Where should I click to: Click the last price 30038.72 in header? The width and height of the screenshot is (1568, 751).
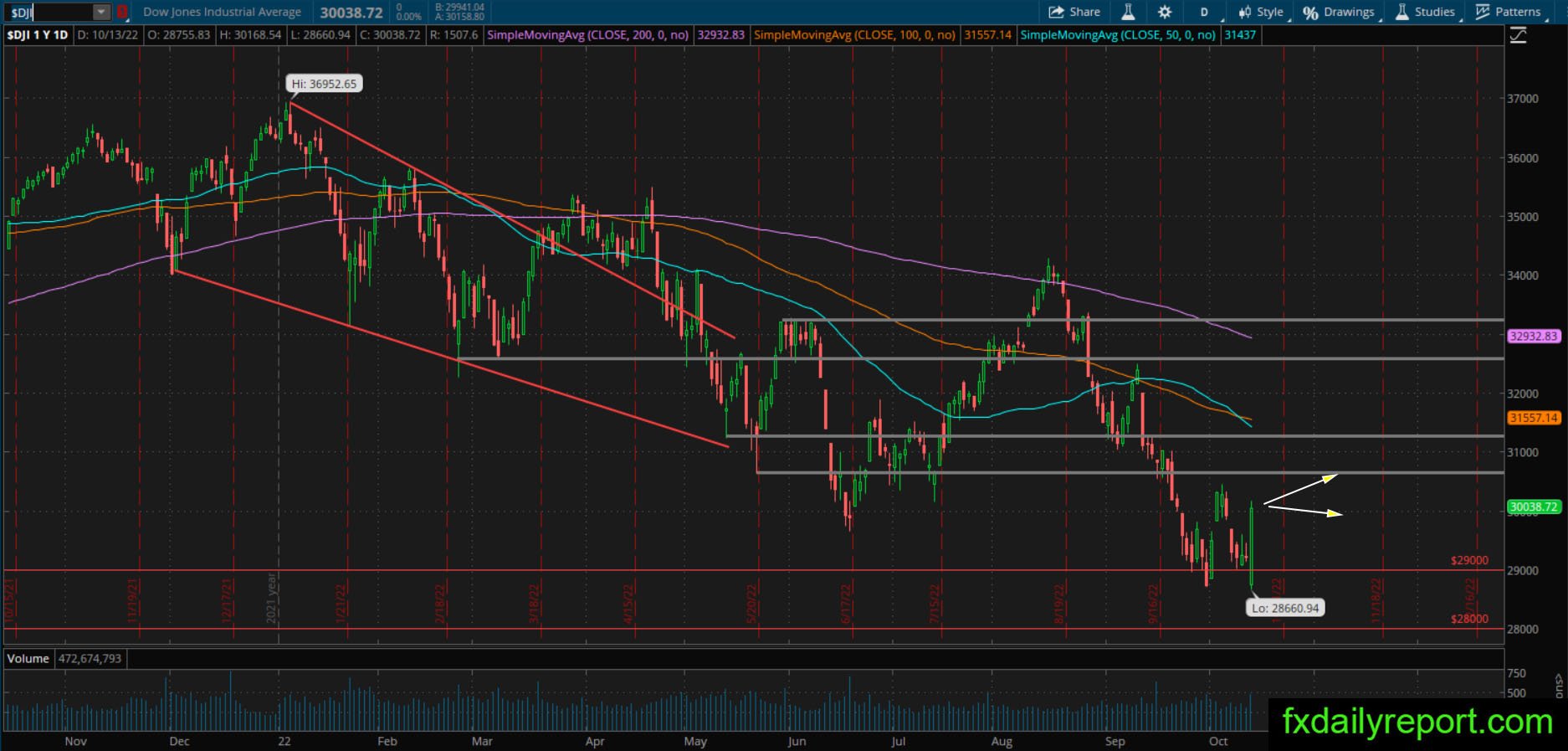(x=351, y=13)
